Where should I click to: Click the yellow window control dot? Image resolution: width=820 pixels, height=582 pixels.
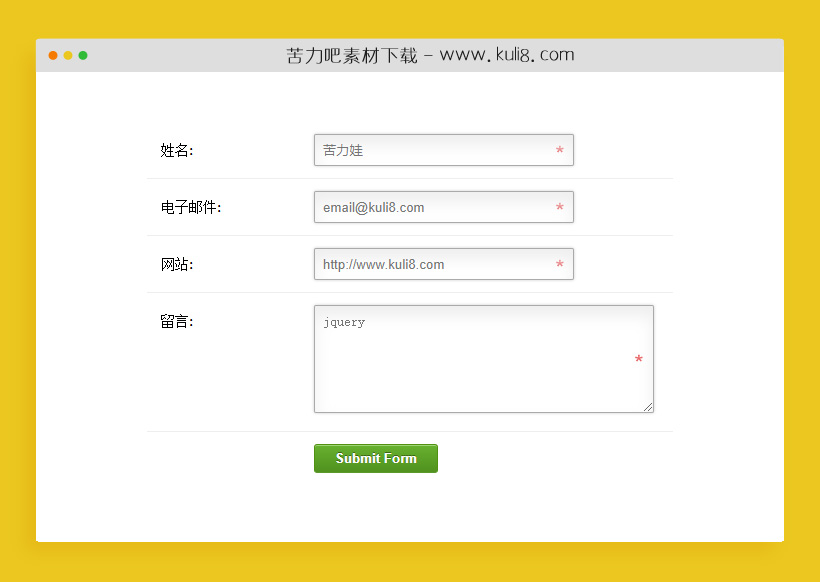tap(67, 56)
